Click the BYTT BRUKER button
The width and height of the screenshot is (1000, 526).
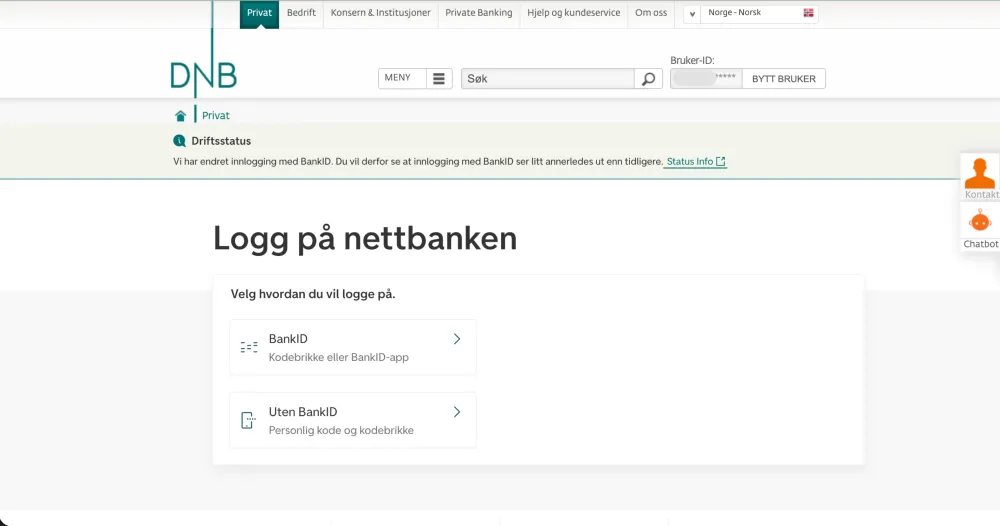[x=783, y=79]
